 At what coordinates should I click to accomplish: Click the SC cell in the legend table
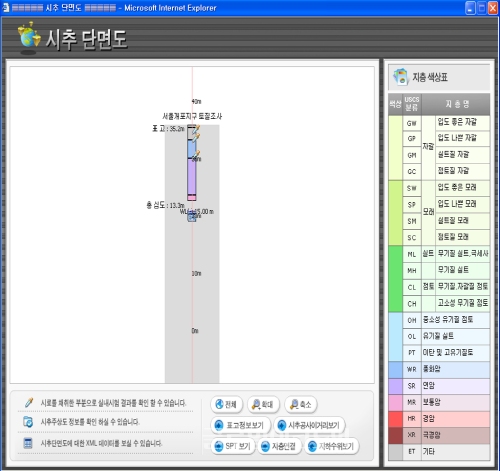click(x=412, y=237)
